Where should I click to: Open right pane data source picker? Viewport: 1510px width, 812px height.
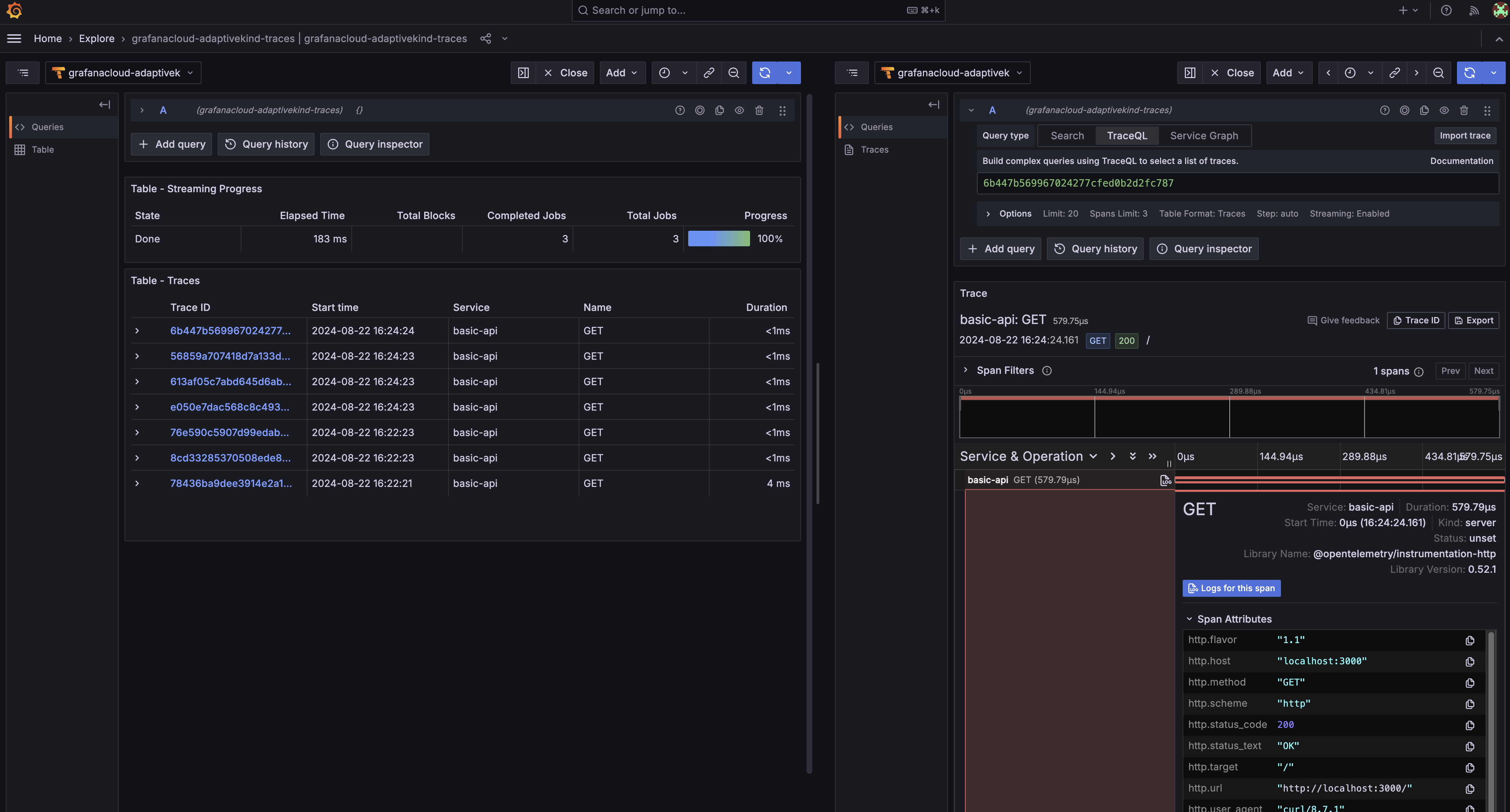point(952,73)
